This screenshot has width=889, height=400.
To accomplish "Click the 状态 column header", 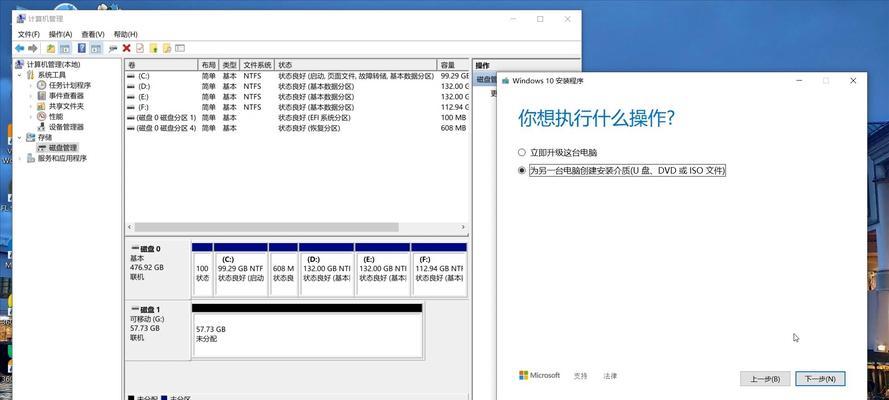I will pos(355,65).
